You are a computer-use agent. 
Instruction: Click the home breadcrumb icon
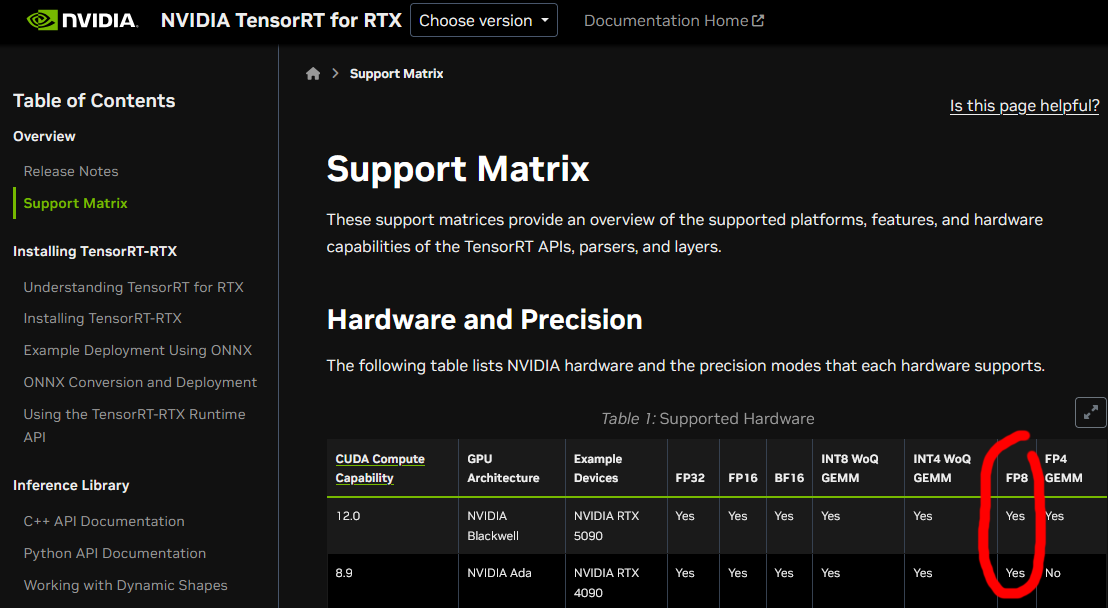click(313, 74)
